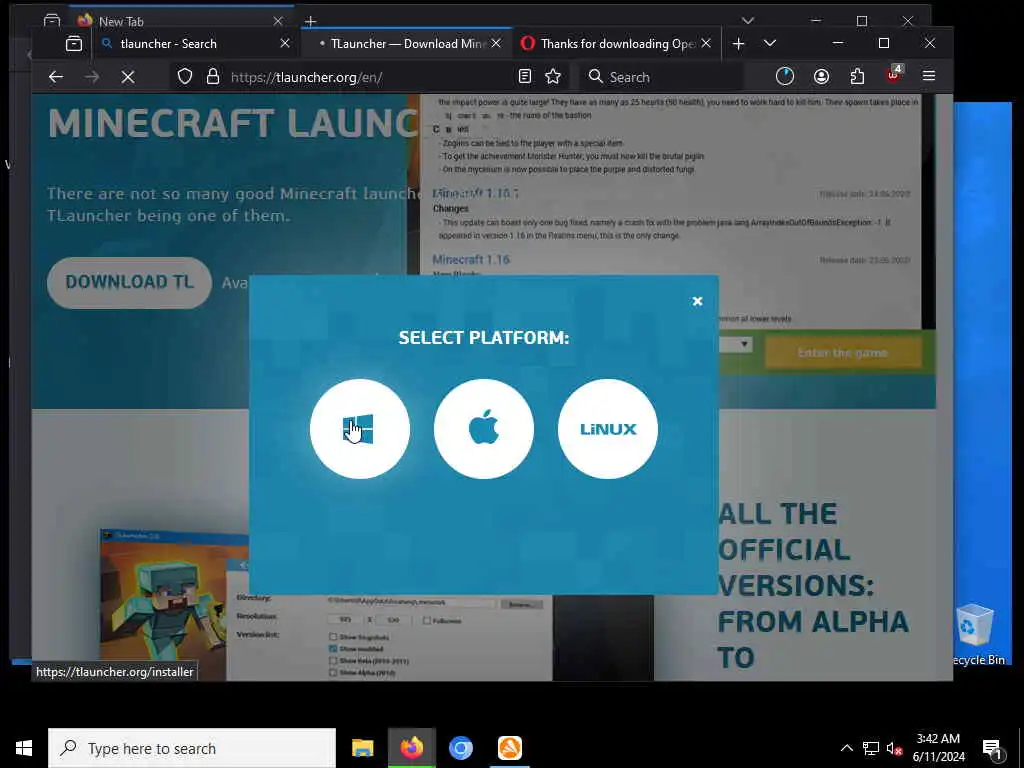
Task: Open the Windows Start menu
Action: 24,748
